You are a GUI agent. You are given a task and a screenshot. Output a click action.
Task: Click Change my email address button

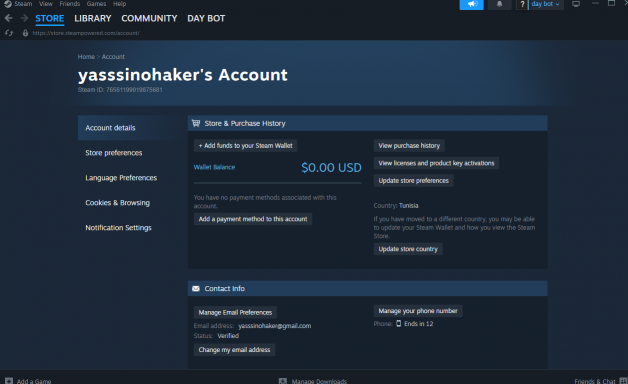[x=234, y=350]
